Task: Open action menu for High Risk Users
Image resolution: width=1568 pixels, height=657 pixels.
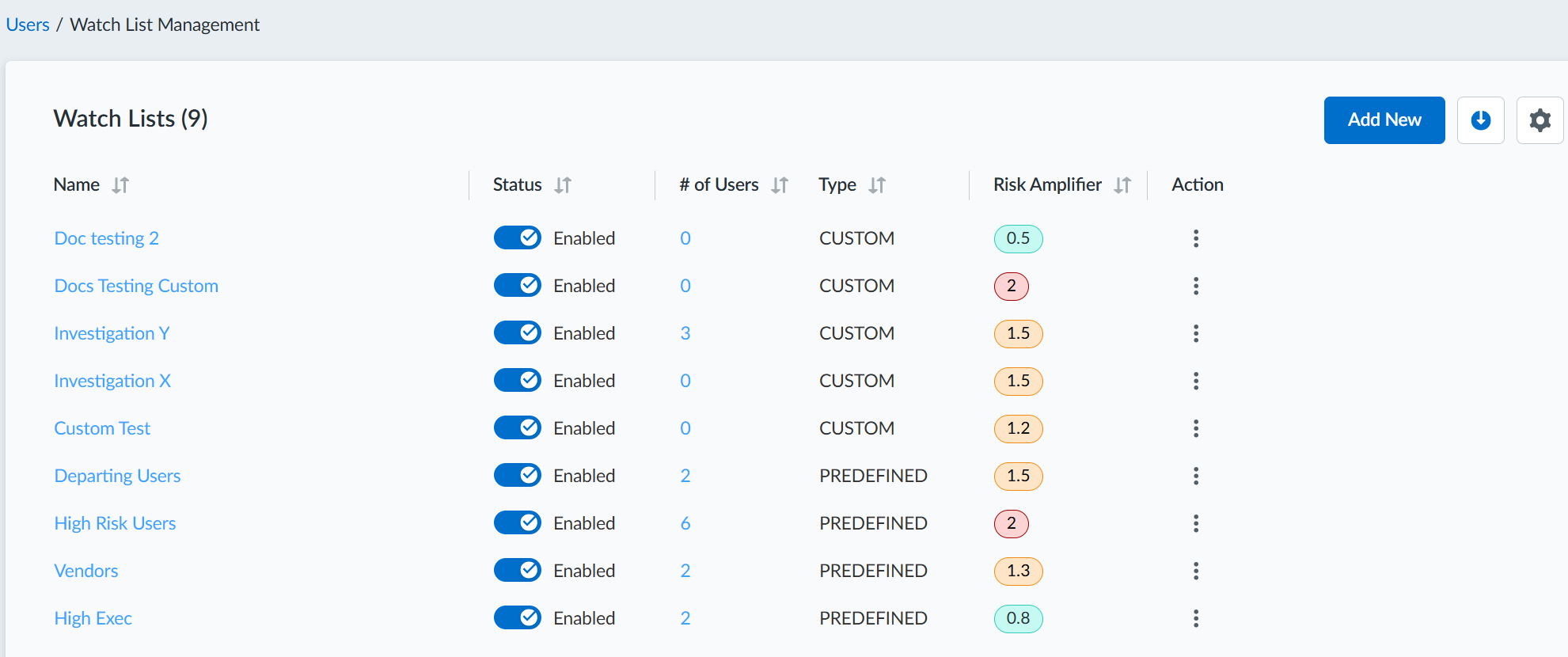Action: tap(1196, 523)
